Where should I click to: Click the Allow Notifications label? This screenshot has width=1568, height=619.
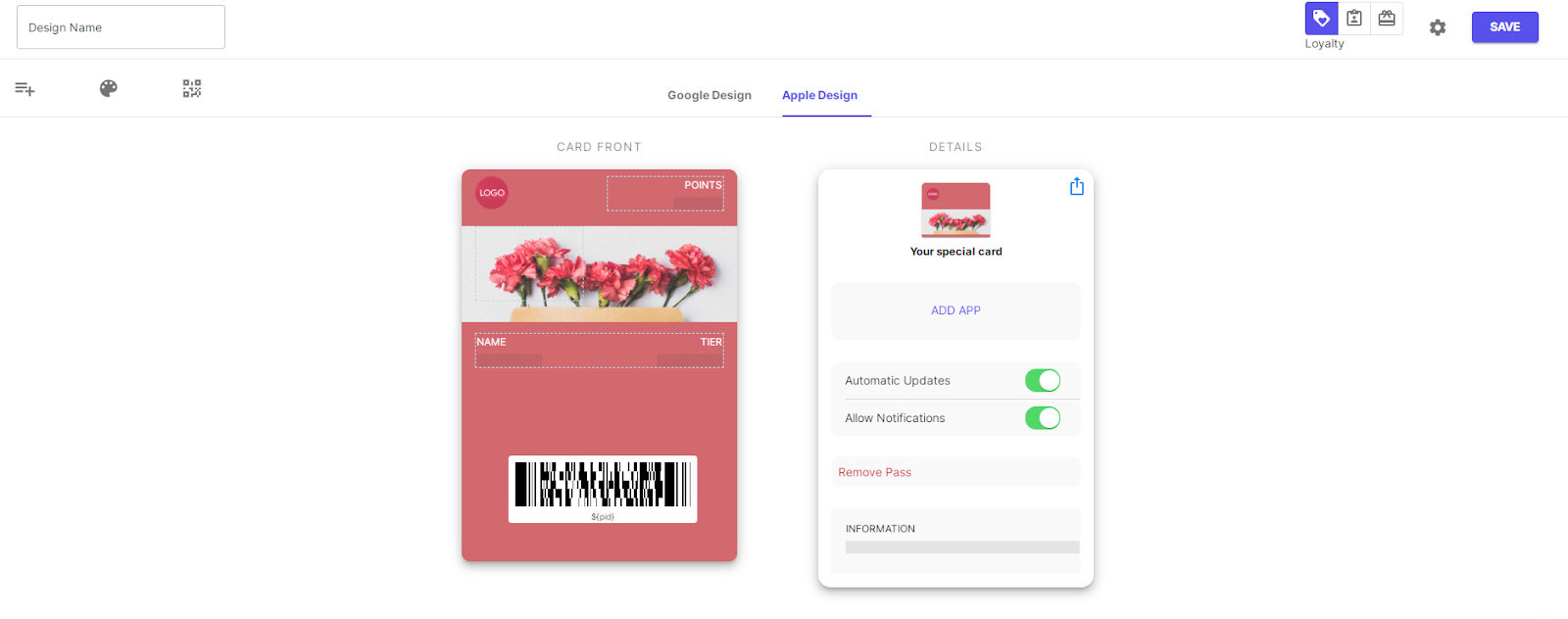coord(895,418)
